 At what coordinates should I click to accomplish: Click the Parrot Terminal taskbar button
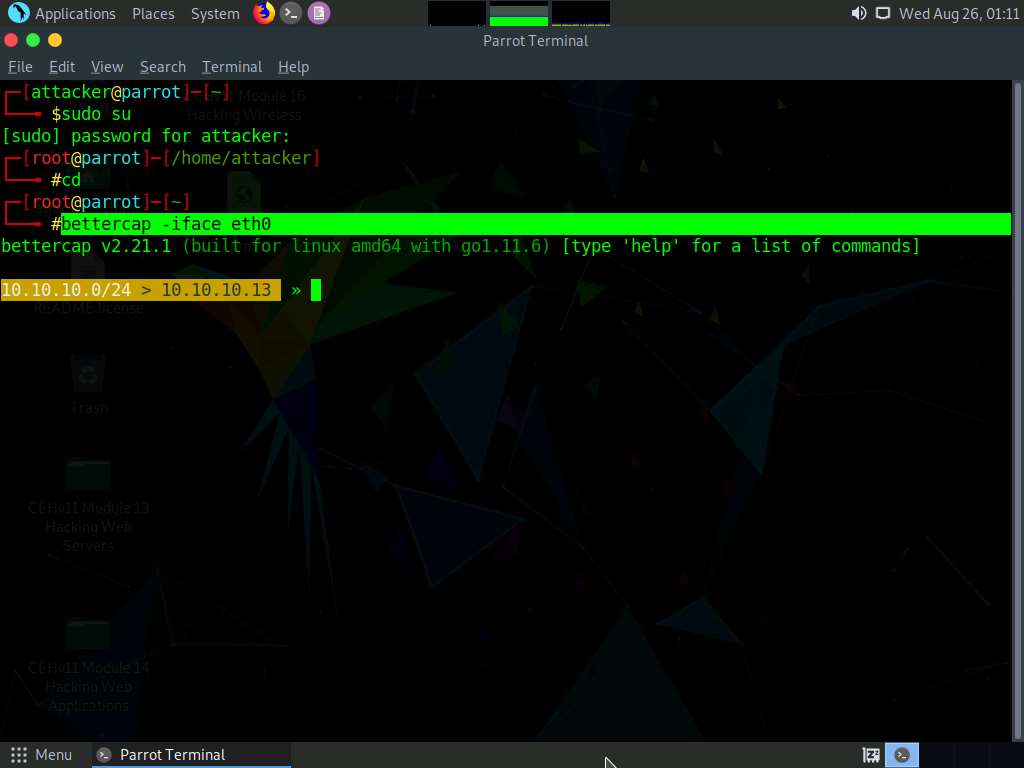click(191, 755)
